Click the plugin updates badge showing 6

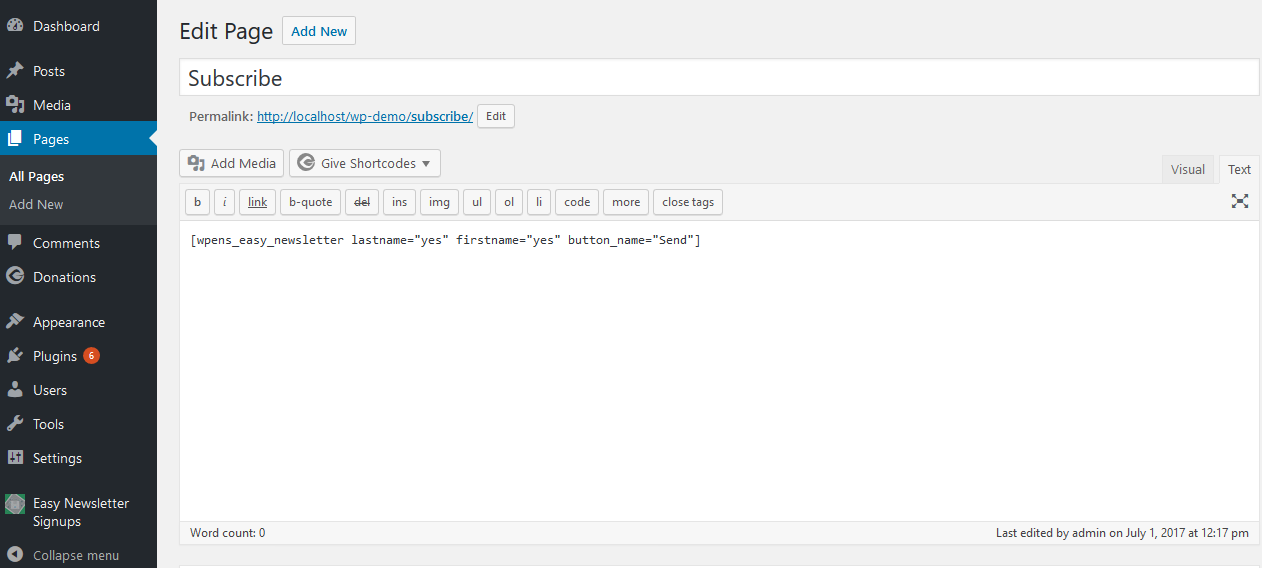(x=91, y=356)
